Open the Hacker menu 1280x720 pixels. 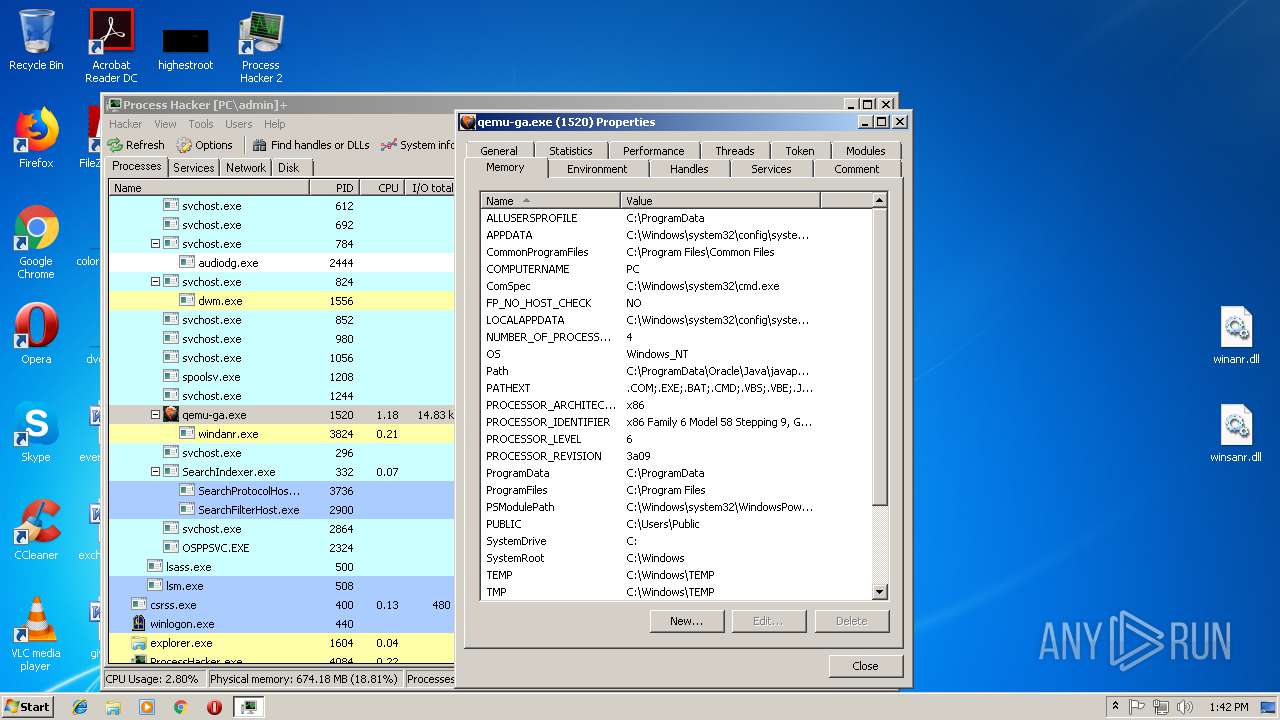click(x=125, y=124)
